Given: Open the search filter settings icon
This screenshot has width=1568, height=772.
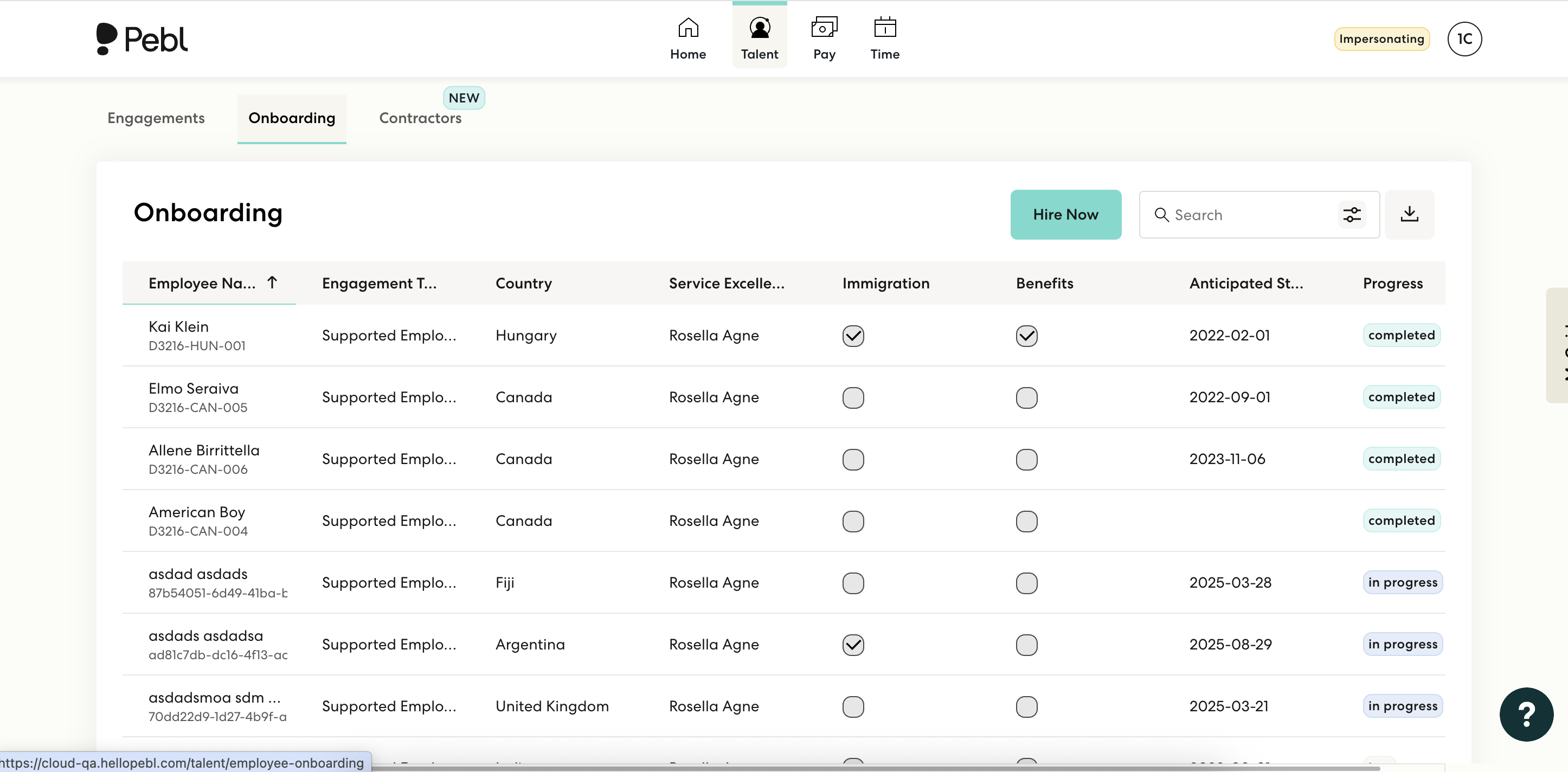Looking at the screenshot, I should click(1351, 215).
